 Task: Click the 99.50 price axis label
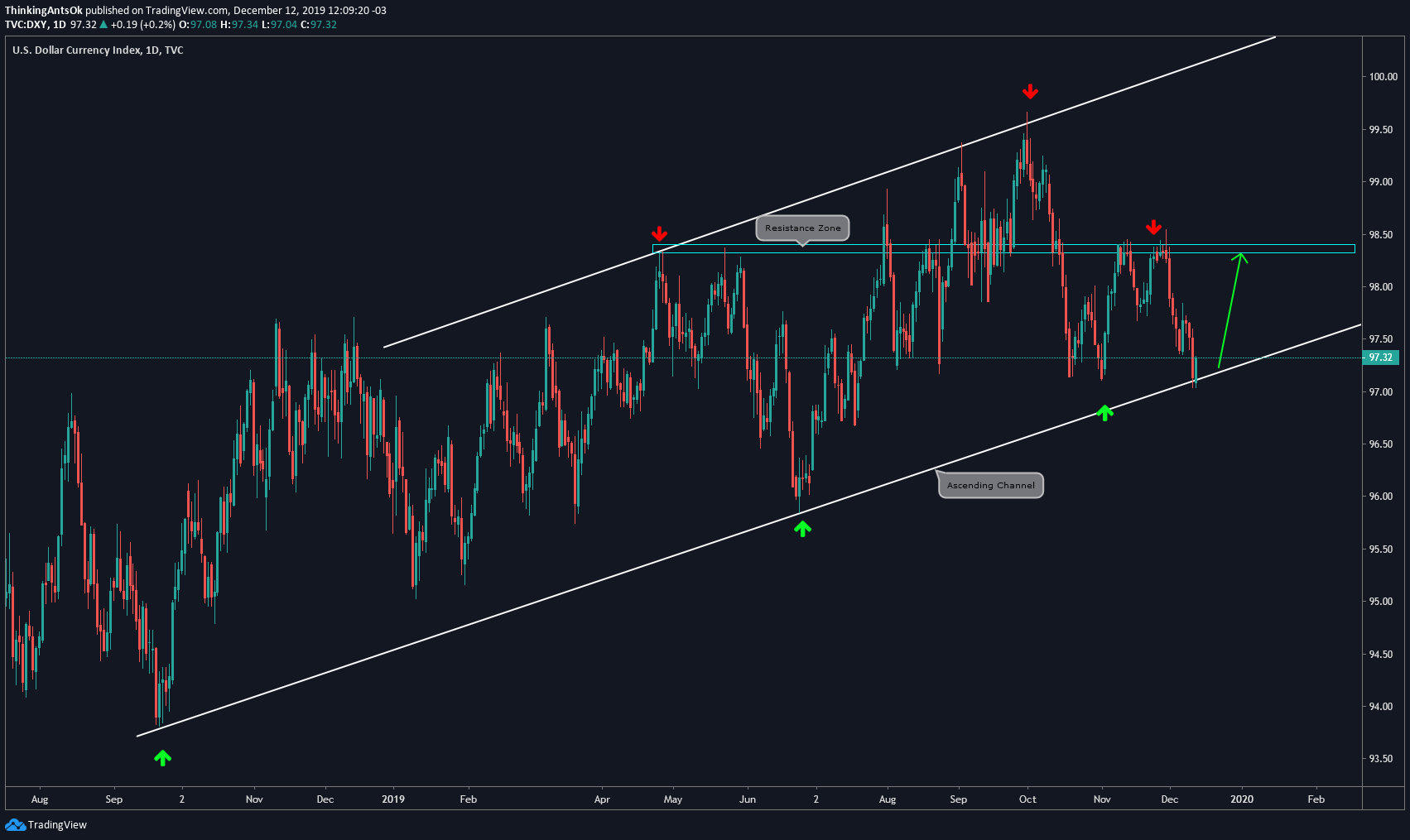tap(1381, 130)
